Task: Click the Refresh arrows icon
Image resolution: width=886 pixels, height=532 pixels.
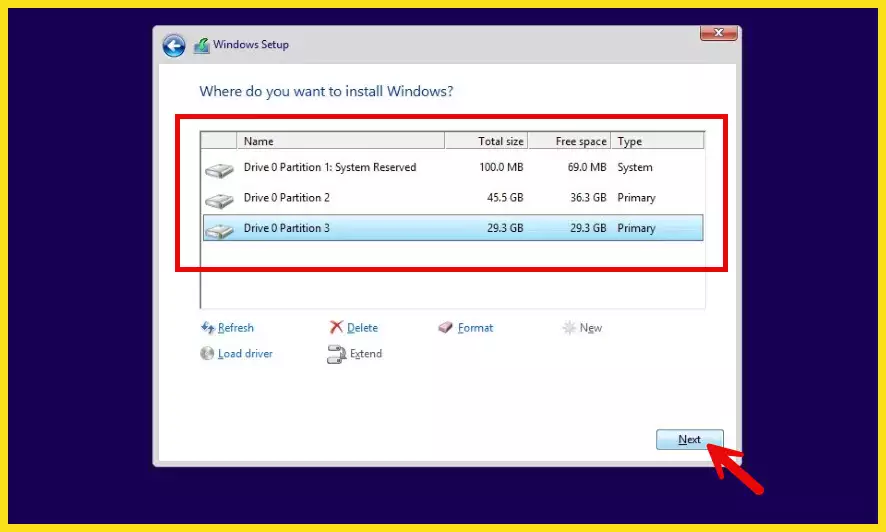Action: pyautogui.click(x=207, y=328)
